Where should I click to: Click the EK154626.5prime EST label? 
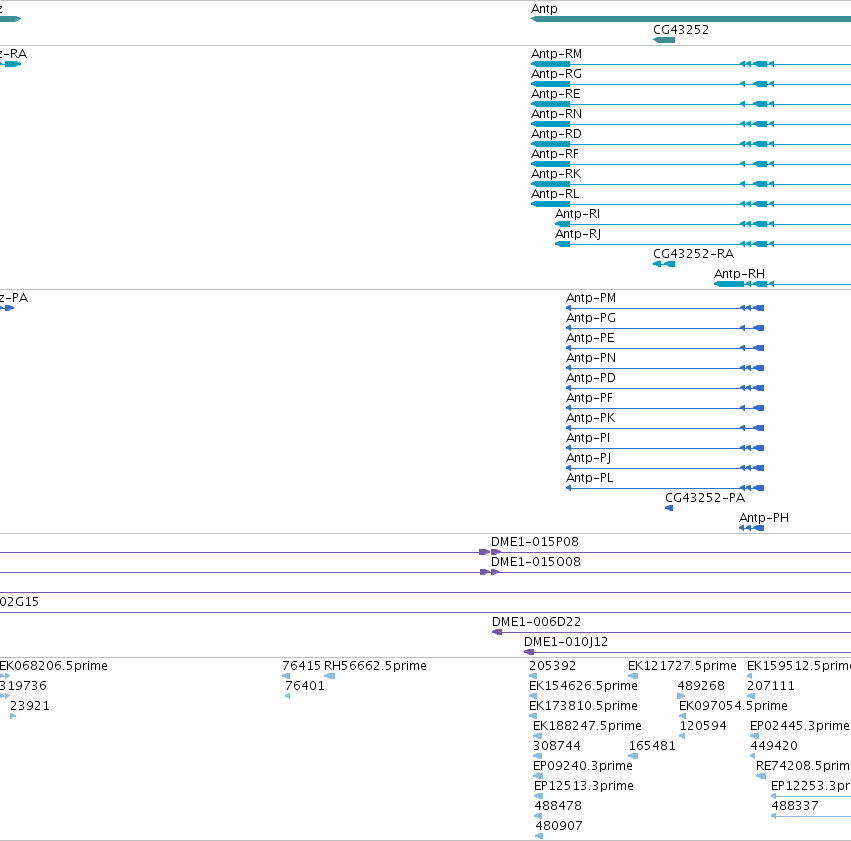(583, 686)
